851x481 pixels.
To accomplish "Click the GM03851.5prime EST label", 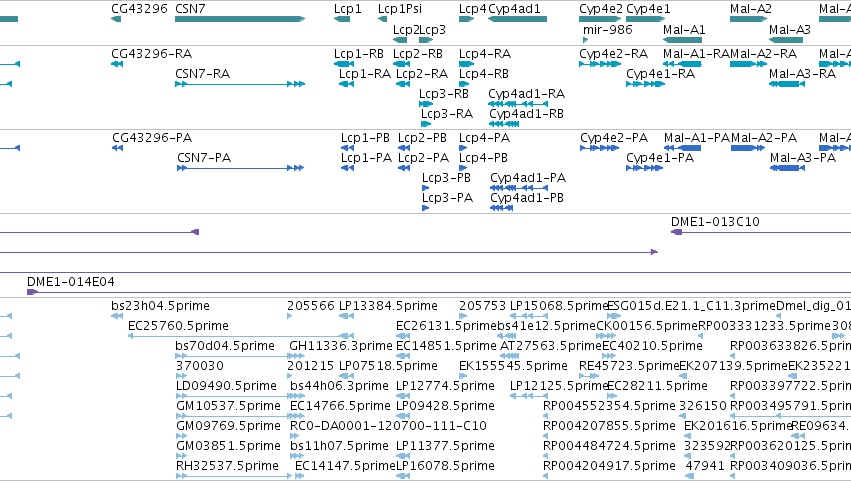I will coord(228,446).
